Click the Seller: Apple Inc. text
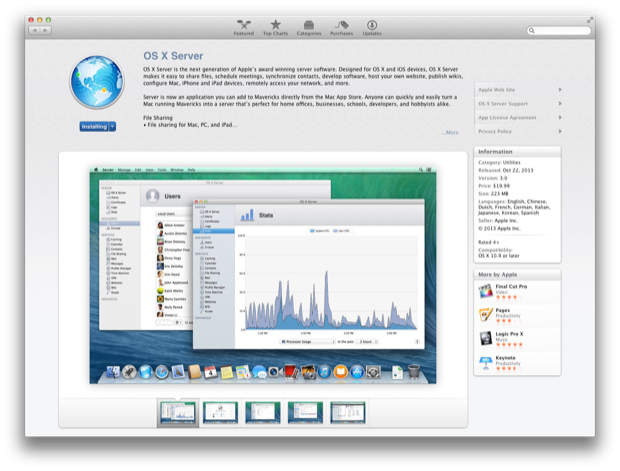Screen dimensions: 620x471 coord(498,221)
